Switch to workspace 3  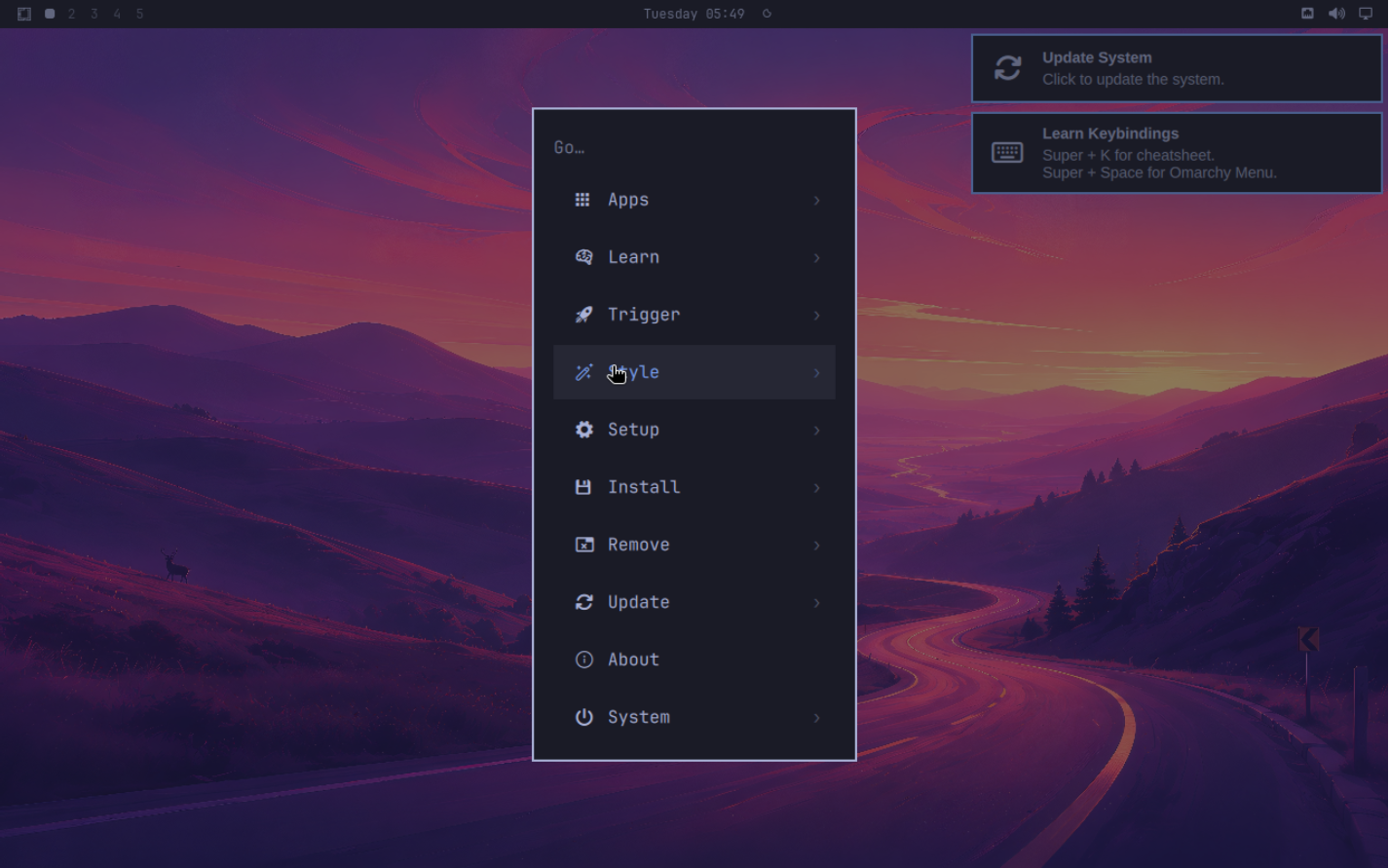[94, 14]
